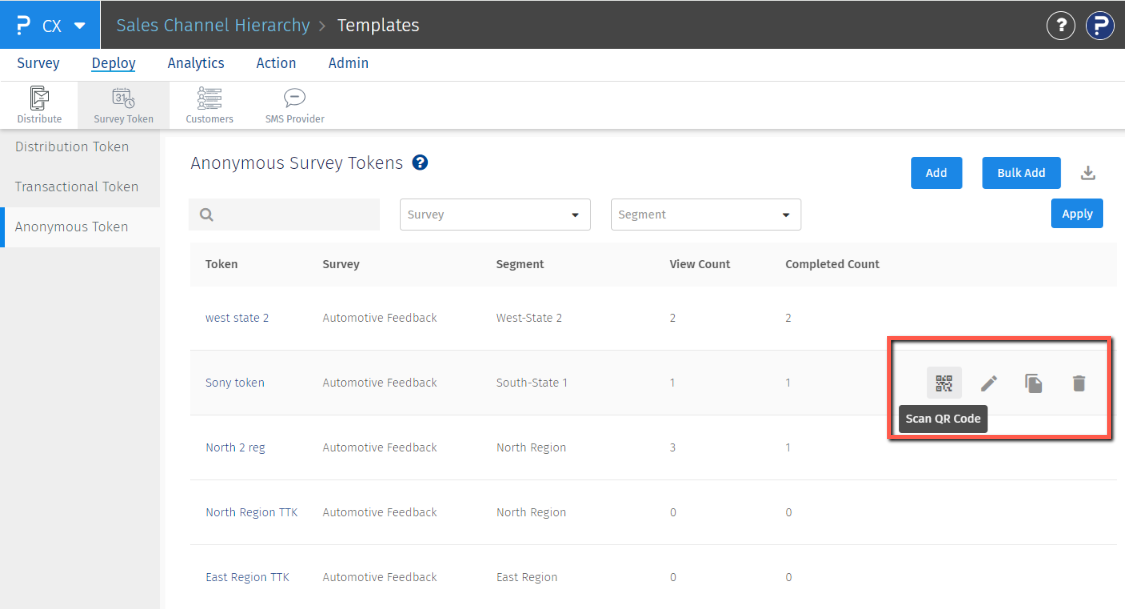Open the user profile icon in header
Viewport: 1125px width, 609px height.
pyautogui.click(x=1100, y=26)
